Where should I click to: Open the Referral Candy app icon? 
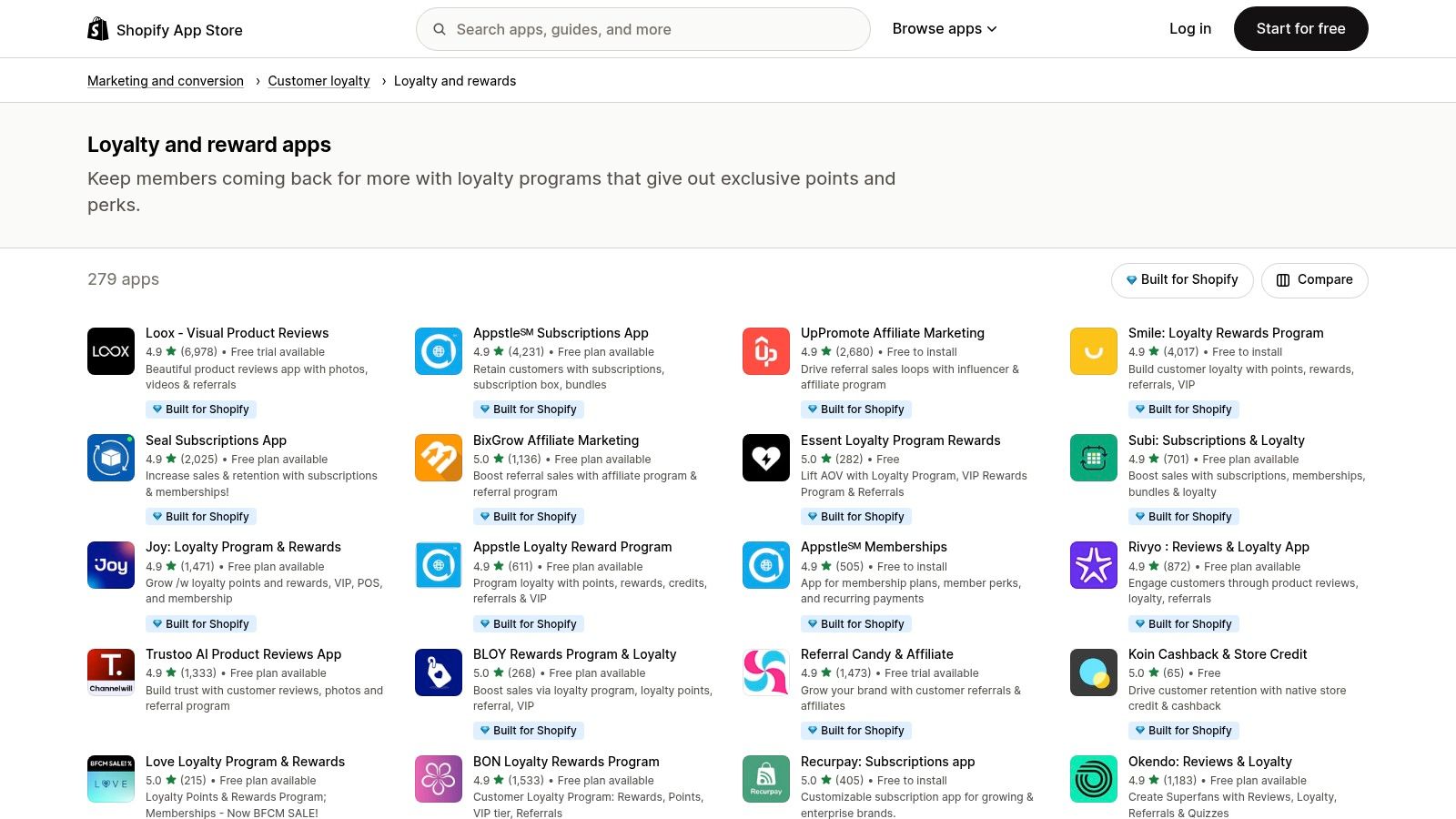coord(766,672)
